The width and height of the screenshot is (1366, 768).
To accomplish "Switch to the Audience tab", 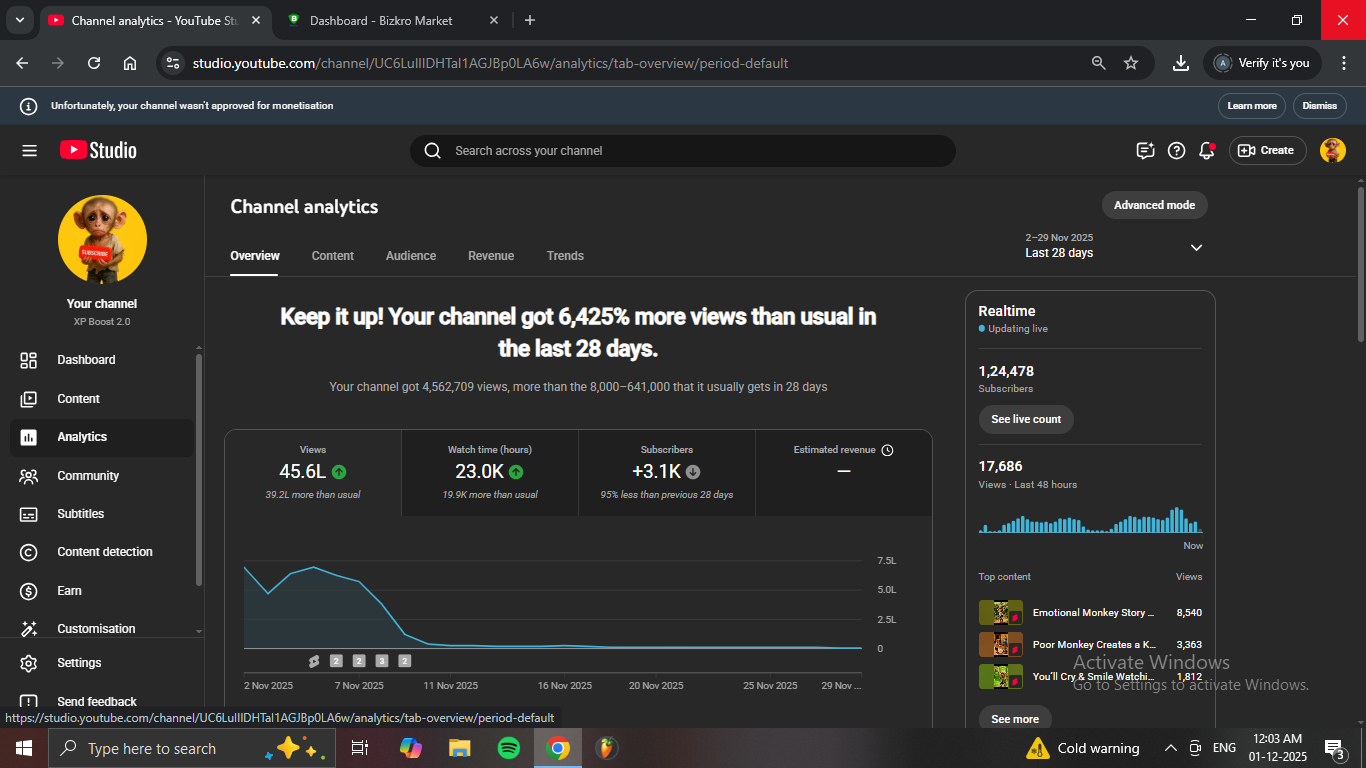I will [x=410, y=256].
